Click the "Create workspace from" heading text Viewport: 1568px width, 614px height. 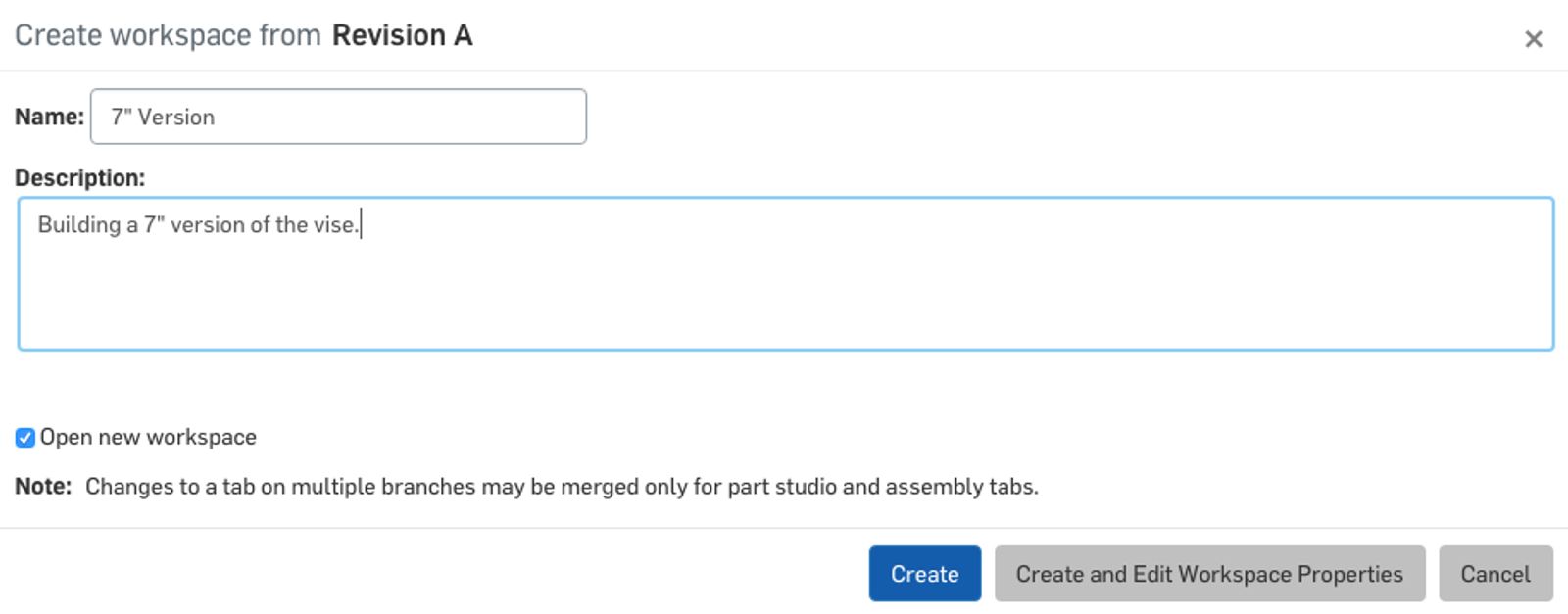point(168,36)
